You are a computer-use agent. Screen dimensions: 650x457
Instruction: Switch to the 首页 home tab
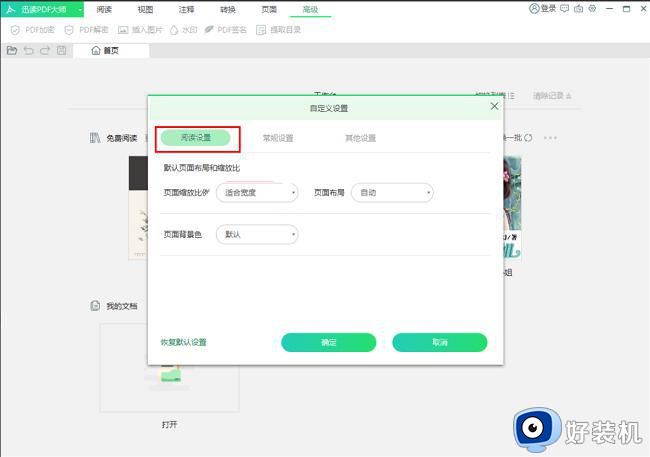click(x=111, y=51)
